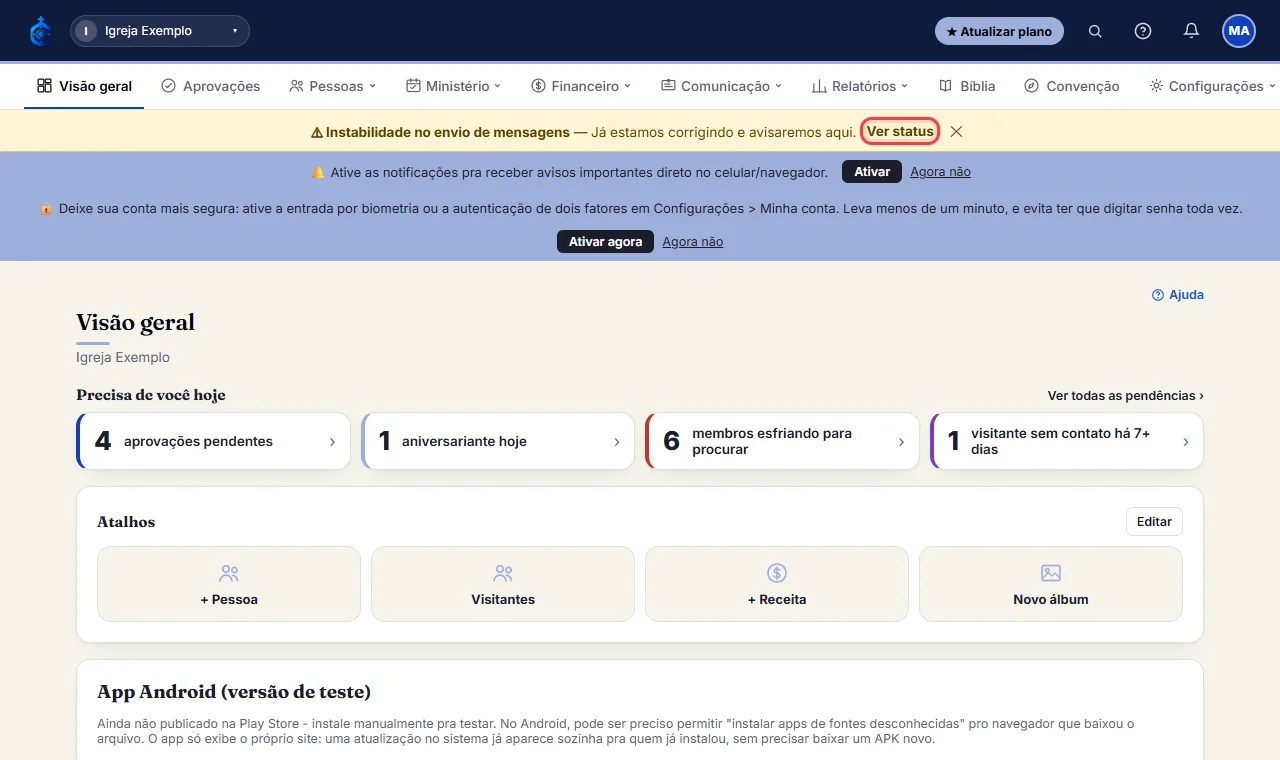Viewport: 1280px width, 760px height.
Task: Click the app logo in top-left corner
Action: [x=40, y=31]
